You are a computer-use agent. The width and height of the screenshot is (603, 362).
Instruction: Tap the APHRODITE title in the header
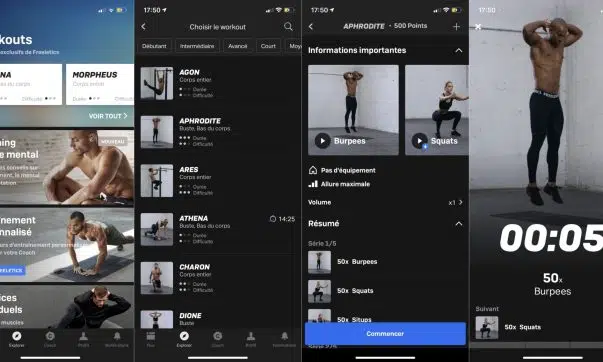pyautogui.click(x=364, y=26)
